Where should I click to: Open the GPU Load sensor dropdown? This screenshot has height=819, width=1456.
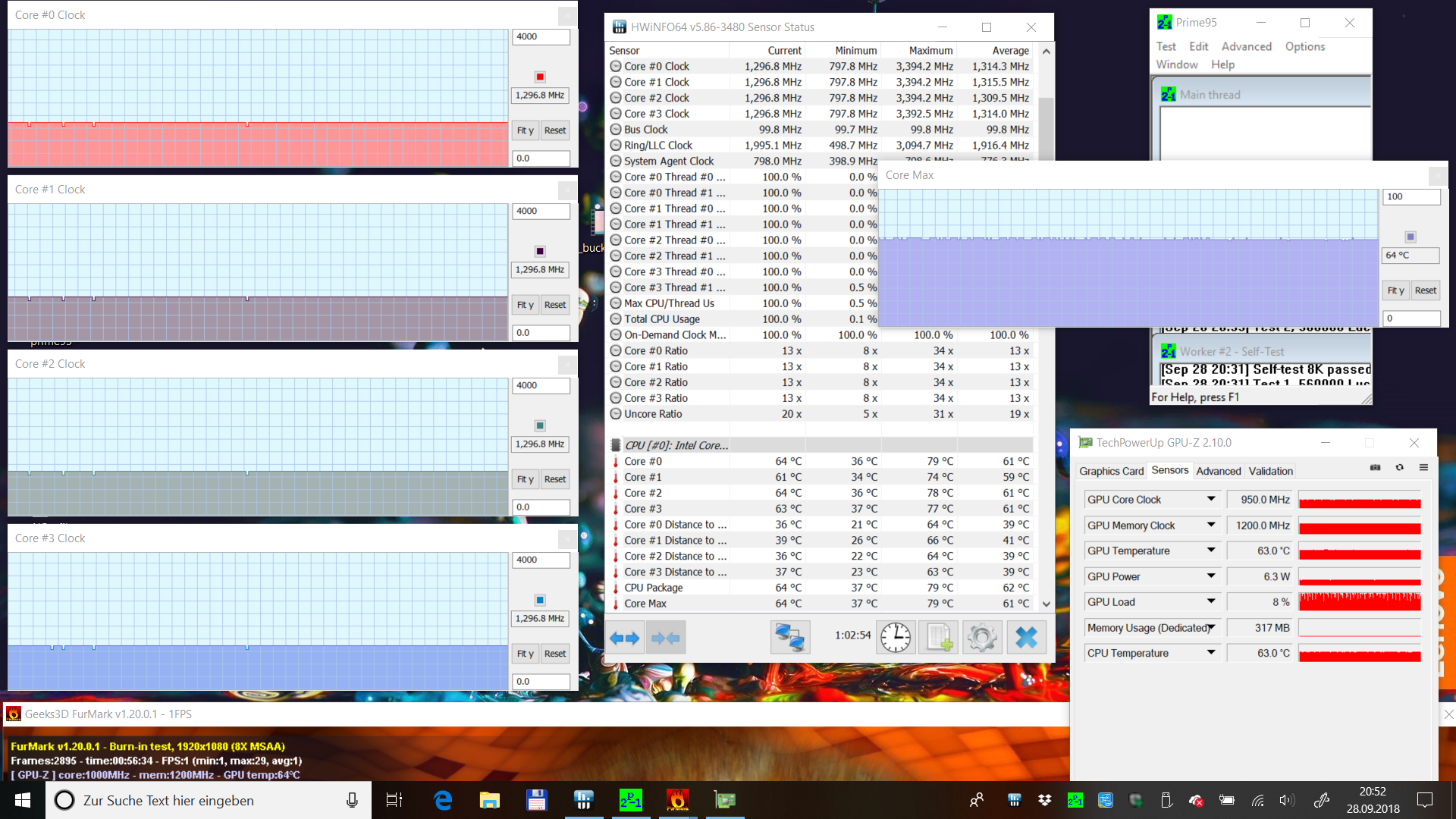coord(1211,601)
